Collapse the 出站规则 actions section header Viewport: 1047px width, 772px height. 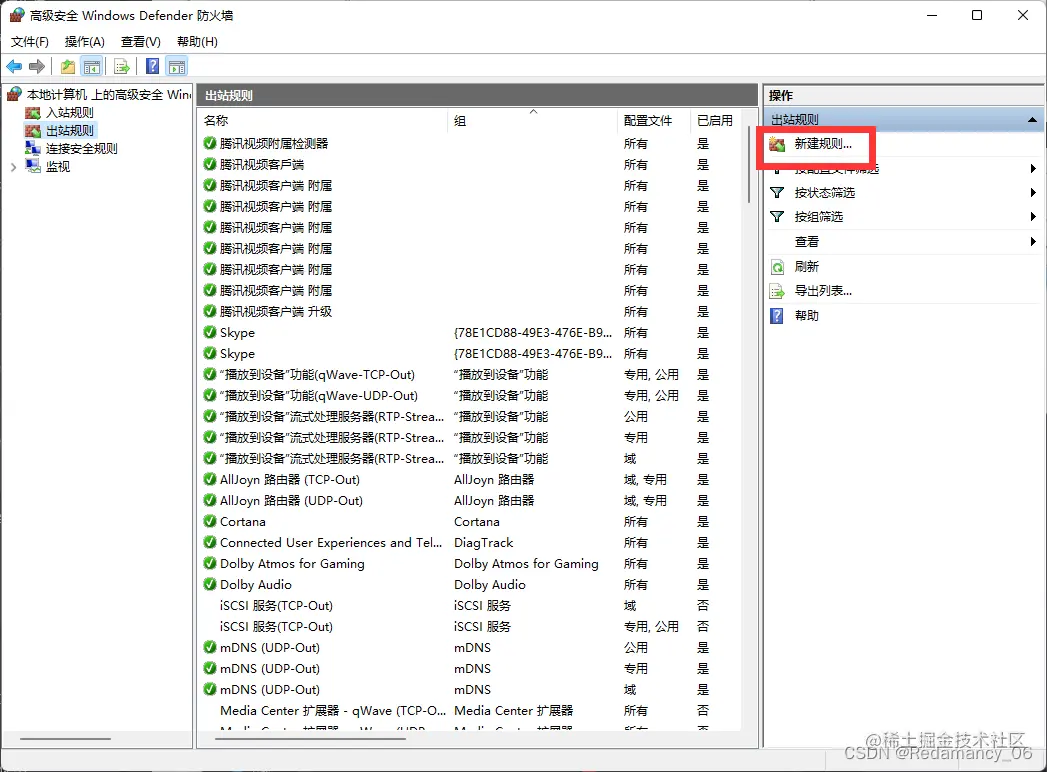[1032, 120]
